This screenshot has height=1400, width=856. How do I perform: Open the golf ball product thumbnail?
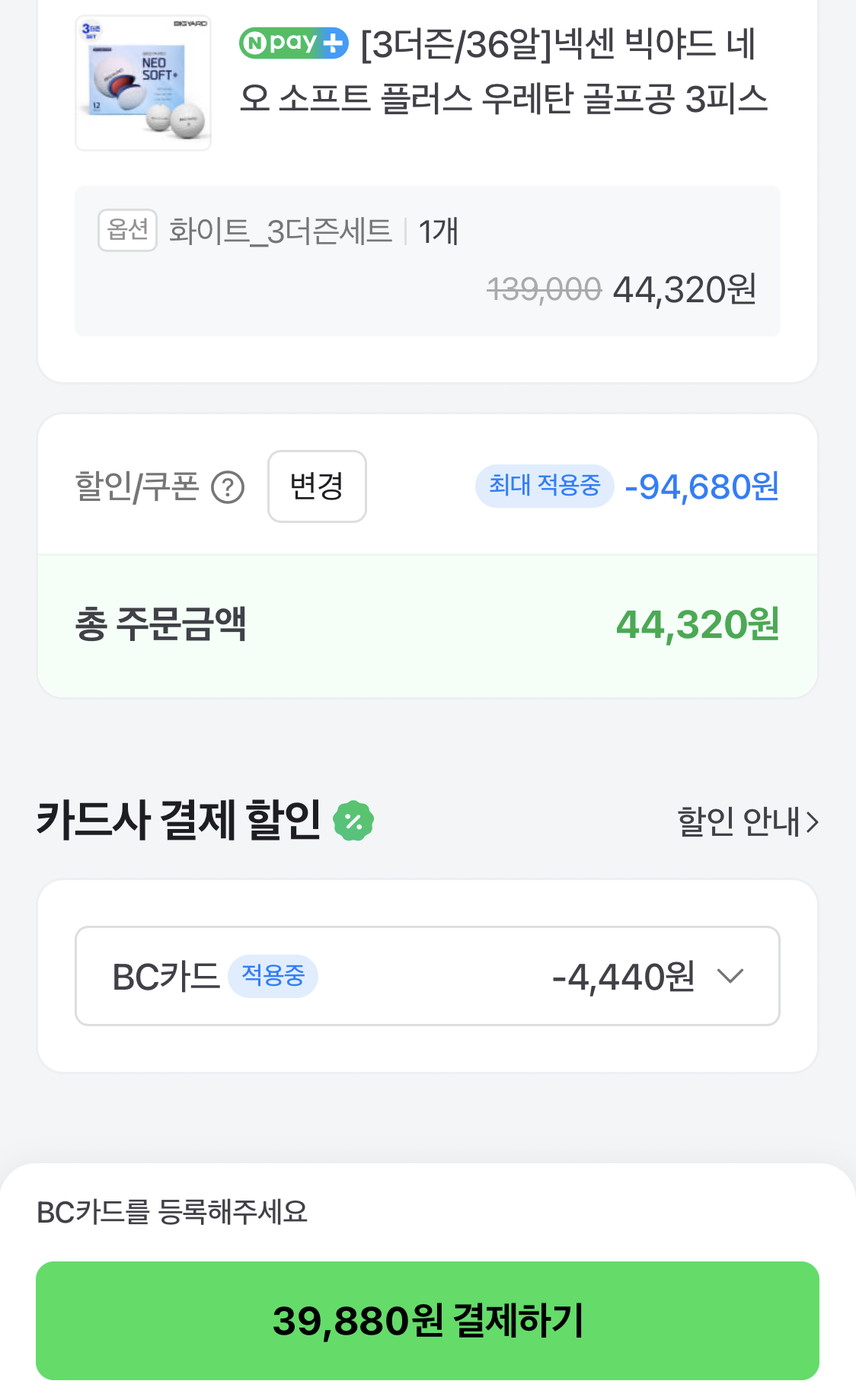143,83
